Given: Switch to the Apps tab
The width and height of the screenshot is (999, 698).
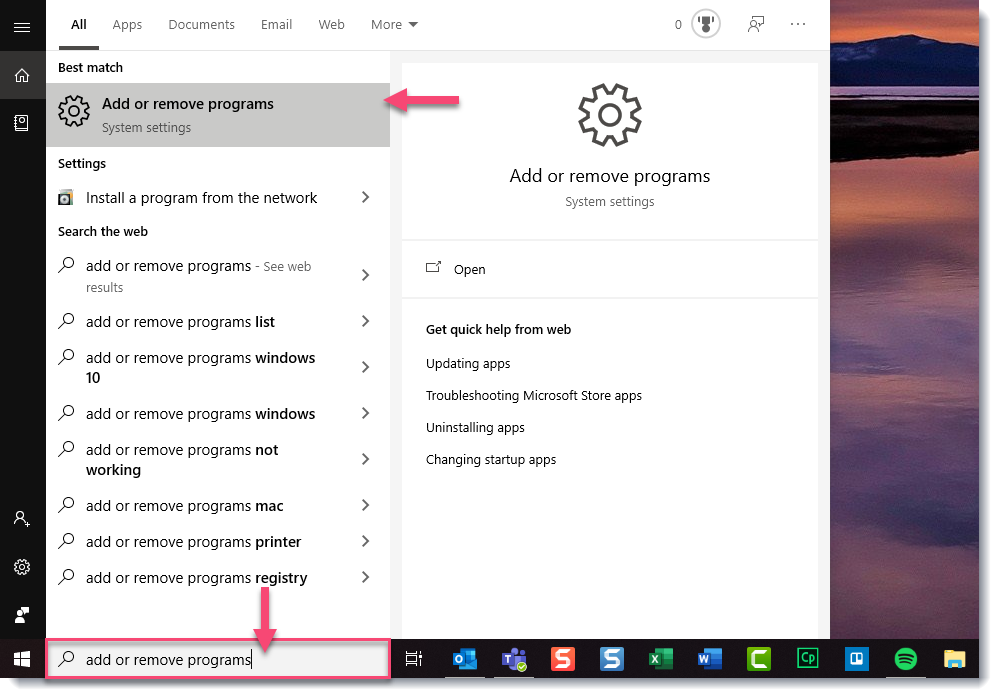Looking at the screenshot, I should pos(127,25).
